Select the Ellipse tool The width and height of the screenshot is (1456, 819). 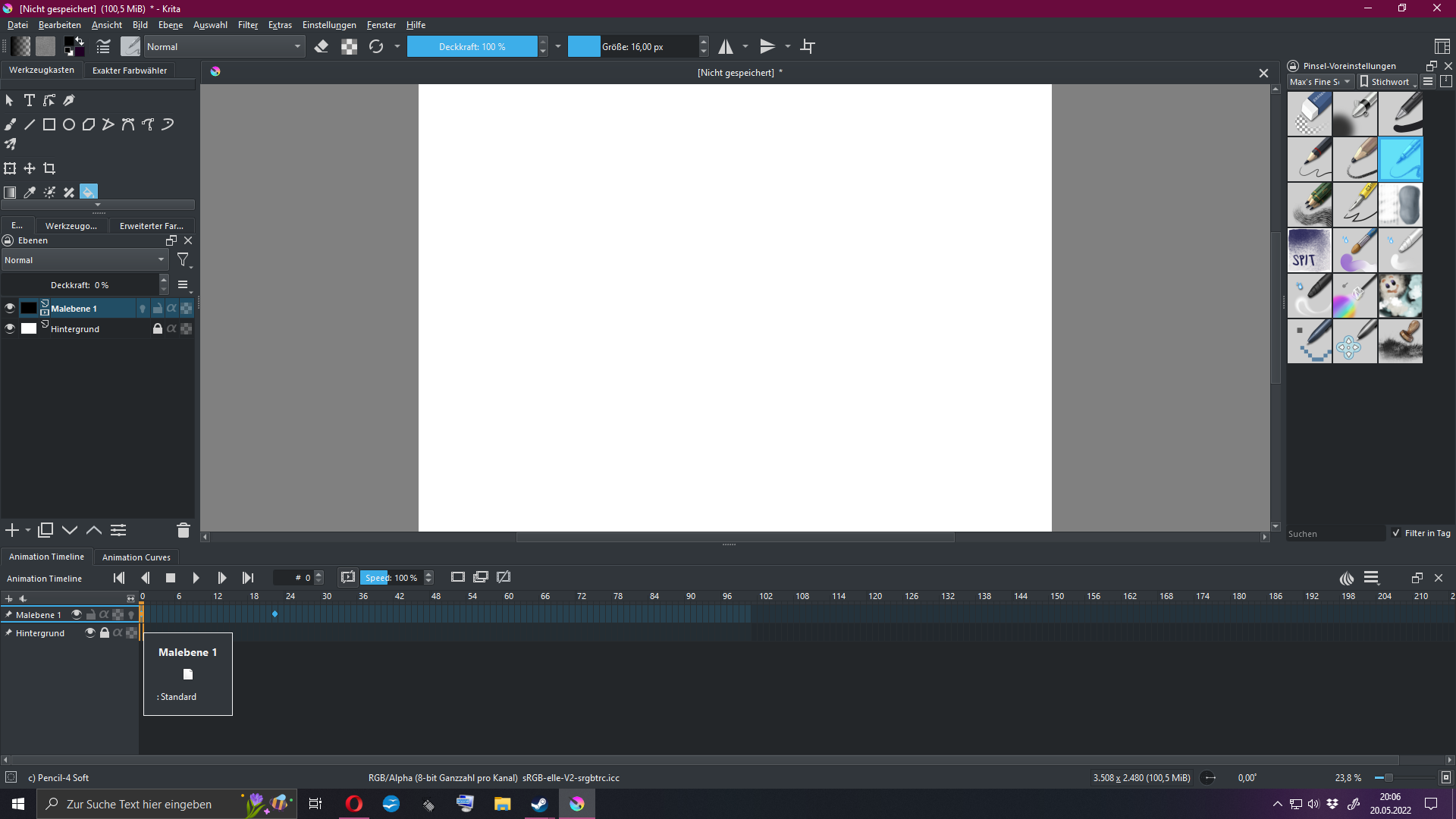click(x=69, y=124)
